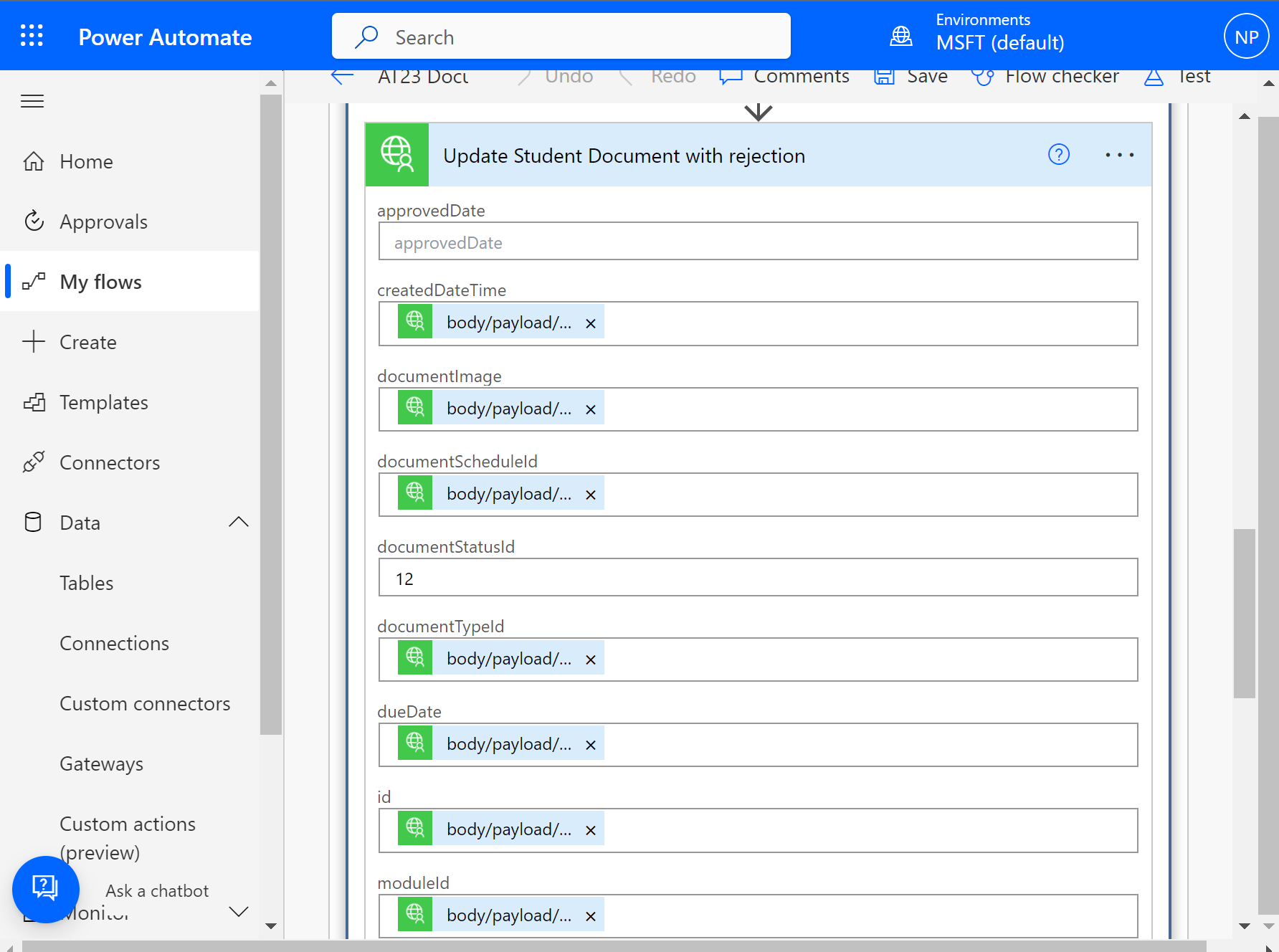Remove the documentTypeId dynamic content token
Image resolution: width=1279 pixels, height=952 pixels.
[x=591, y=660]
